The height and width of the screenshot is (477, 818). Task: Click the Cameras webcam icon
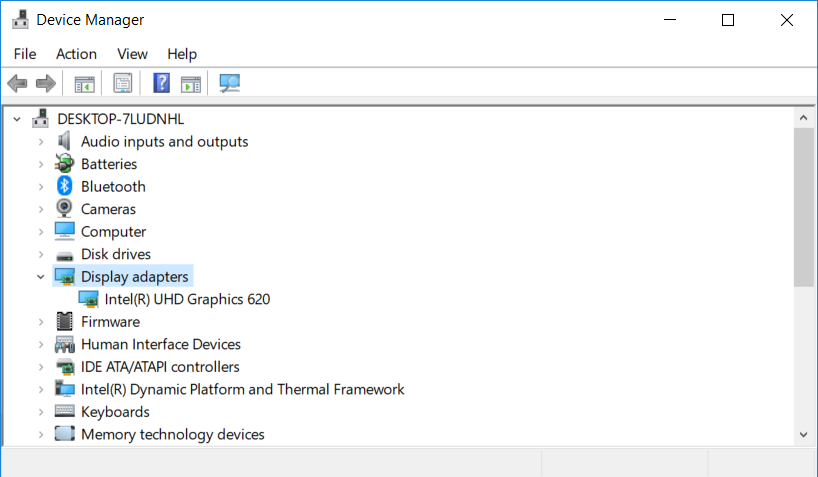coord(64,209)
